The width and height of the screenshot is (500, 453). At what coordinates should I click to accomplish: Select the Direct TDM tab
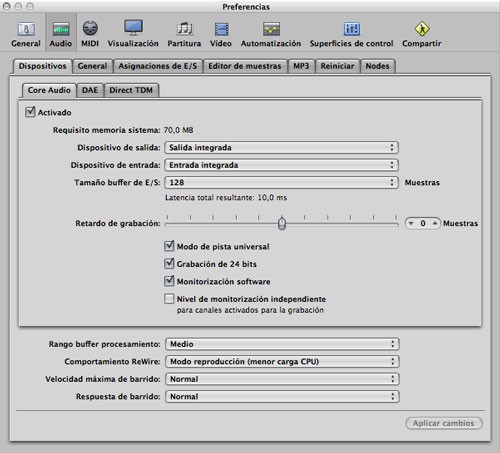[x=131, y=90]
